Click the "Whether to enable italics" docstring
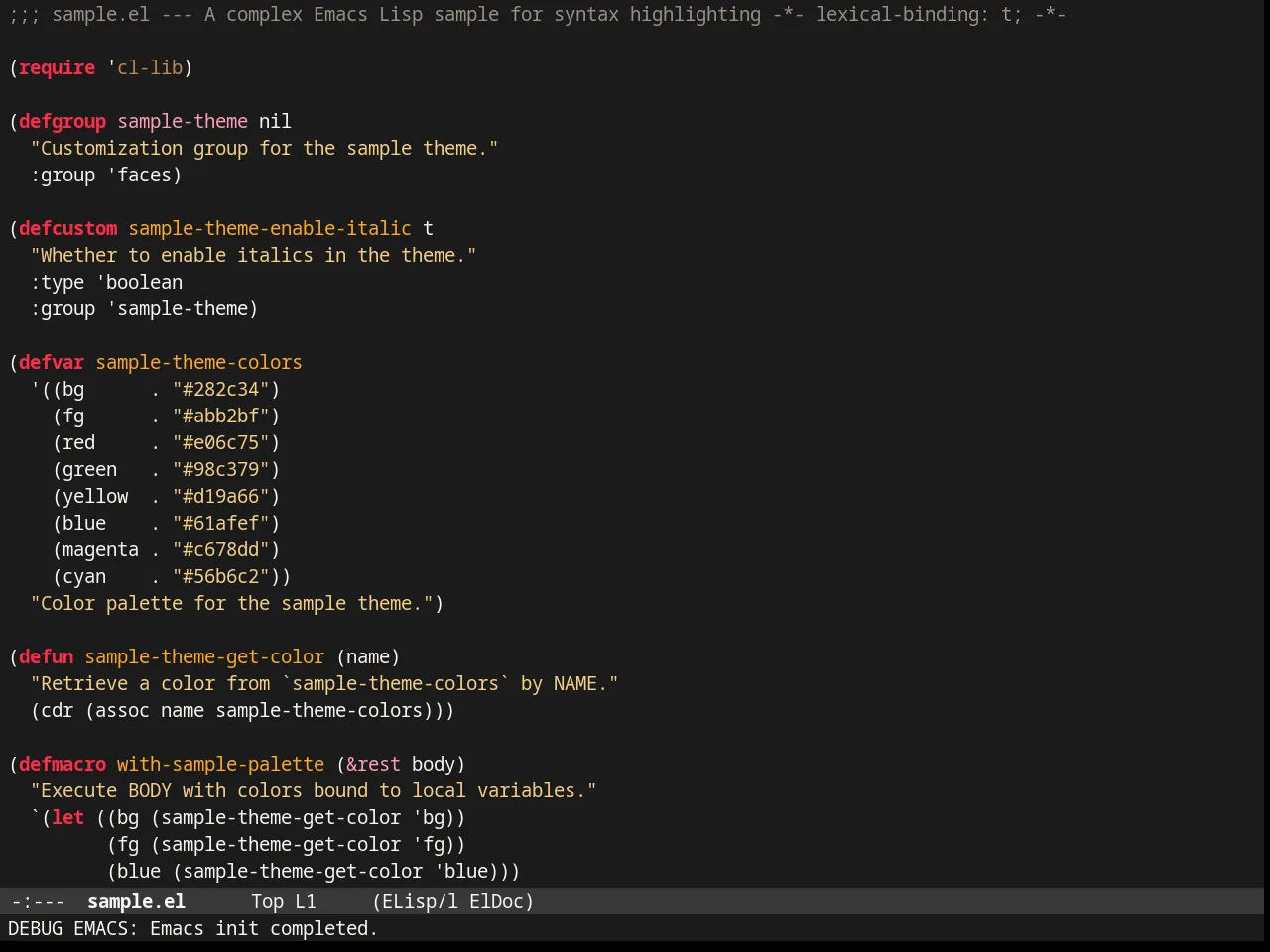The width and height of the screenshot is (1270, 952). pos(254,255)
